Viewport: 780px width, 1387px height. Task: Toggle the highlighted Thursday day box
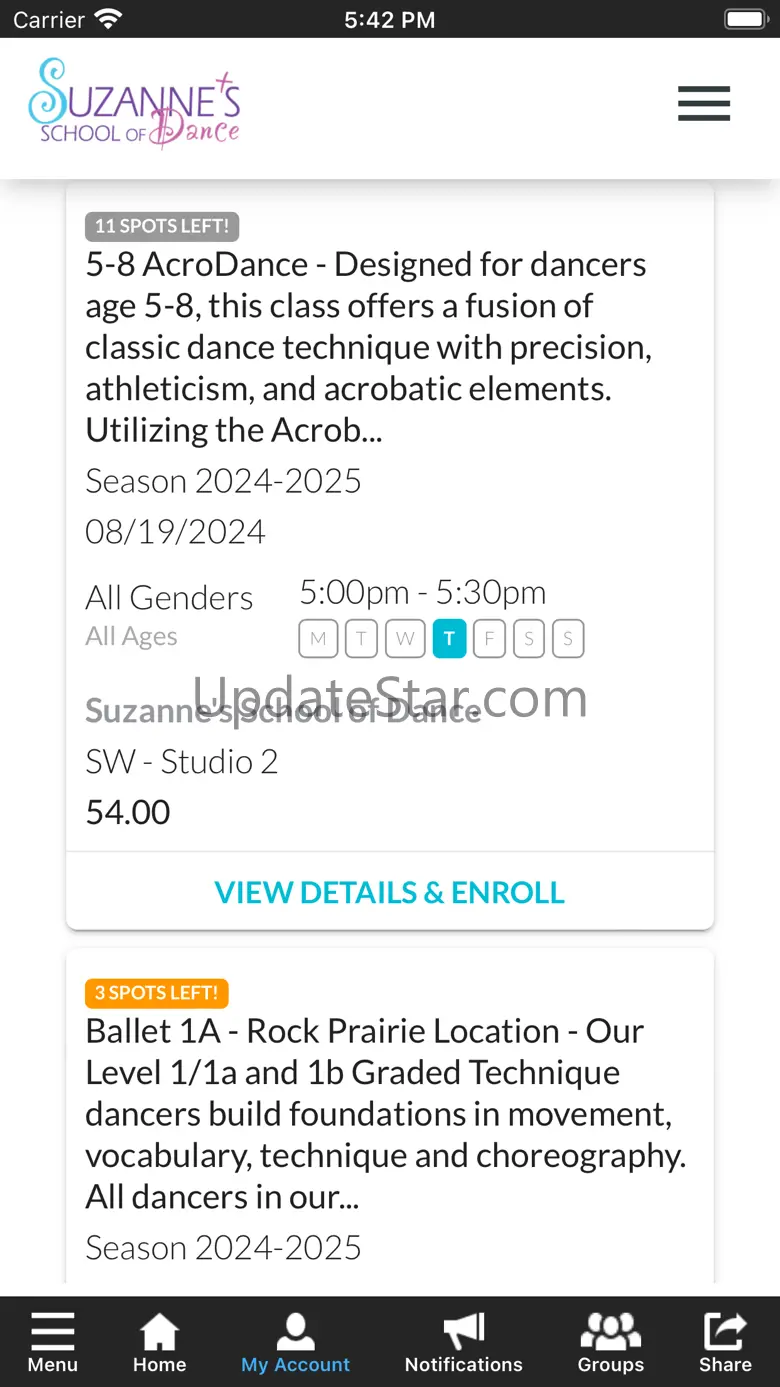[x=449, y=639]
